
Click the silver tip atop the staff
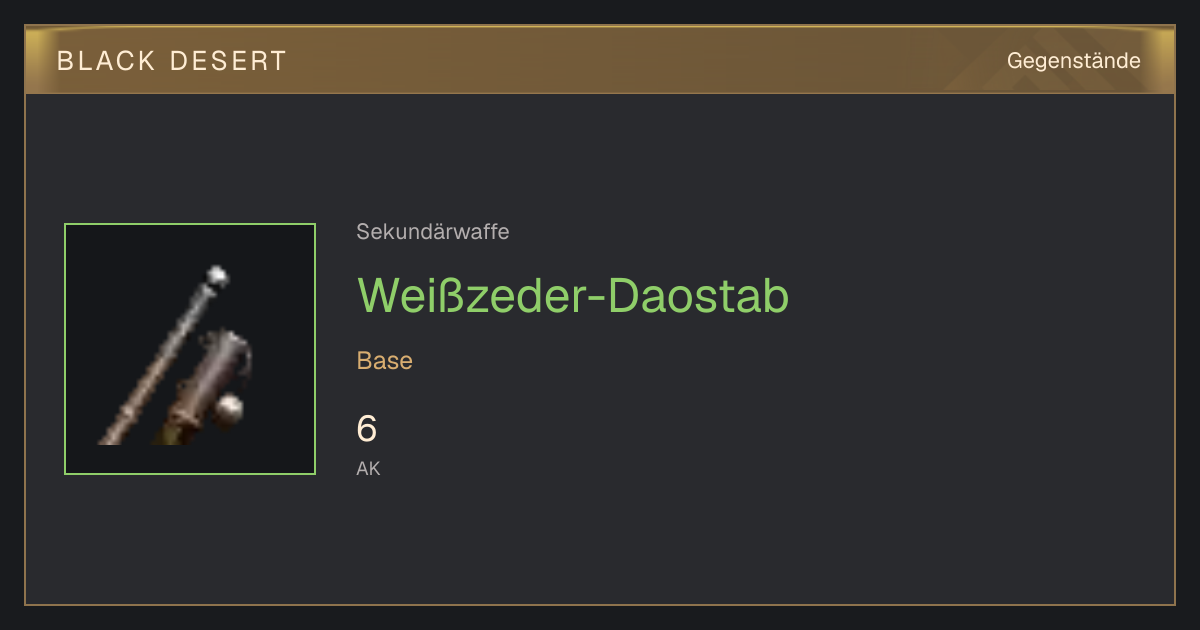pos(216,276)
